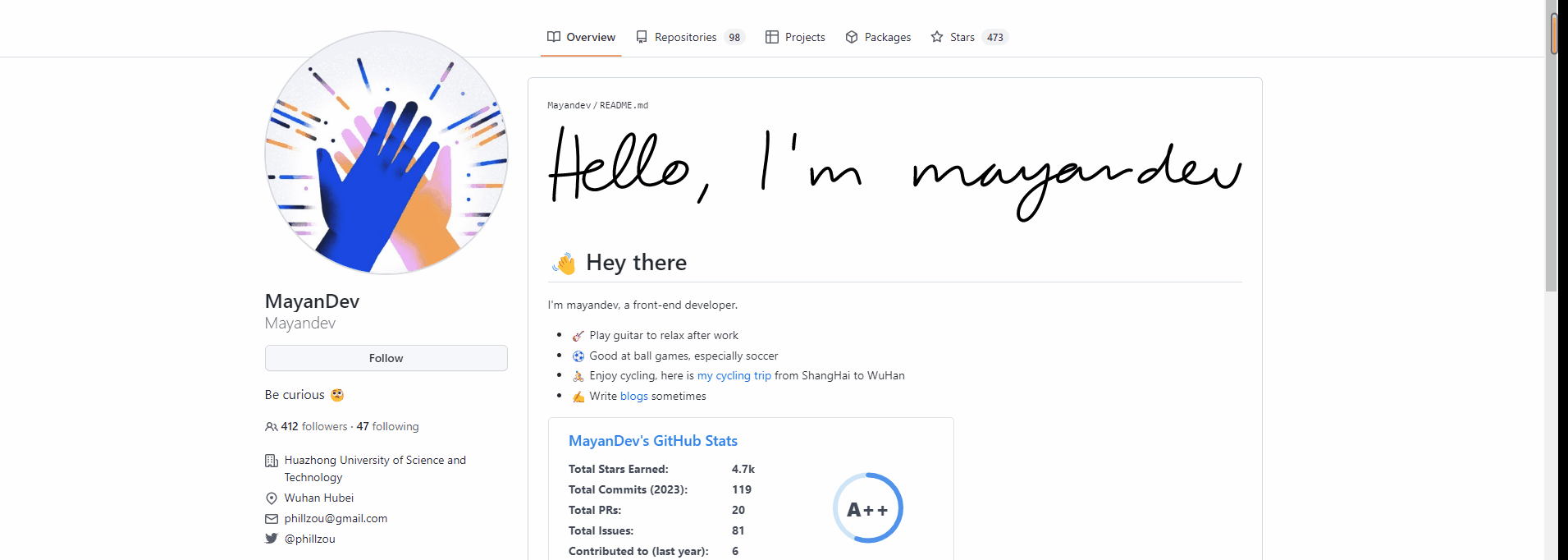Click the stars count badge 473
Screen dimensions: 1568x560
tap(995, 37)
